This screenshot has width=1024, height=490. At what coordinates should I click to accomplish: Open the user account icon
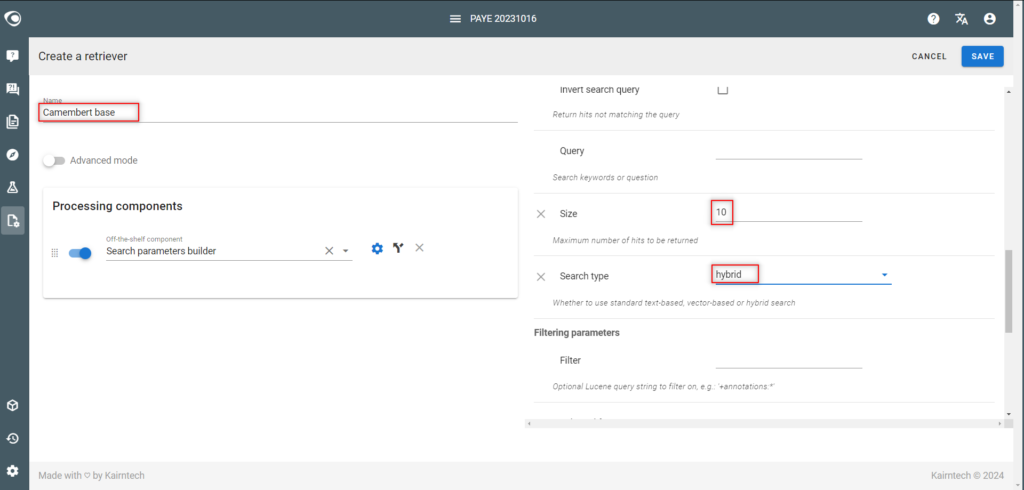coord(990,19)
